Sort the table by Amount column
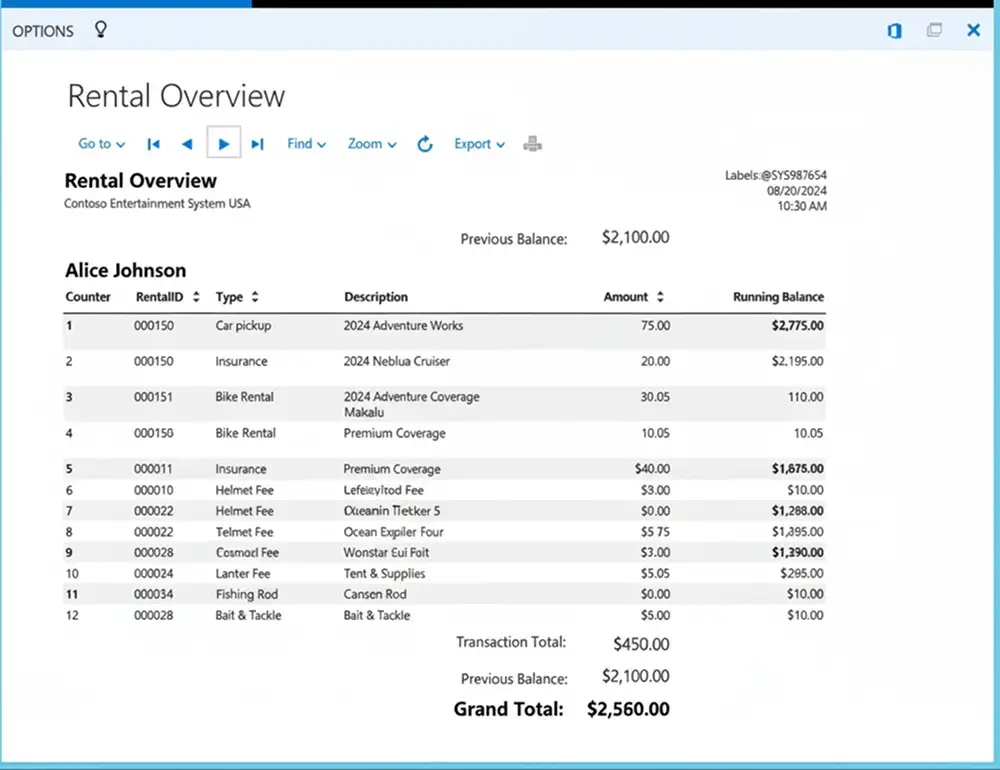The height and width of the screenshot is (770, 1000). click(x=658, y=297)
